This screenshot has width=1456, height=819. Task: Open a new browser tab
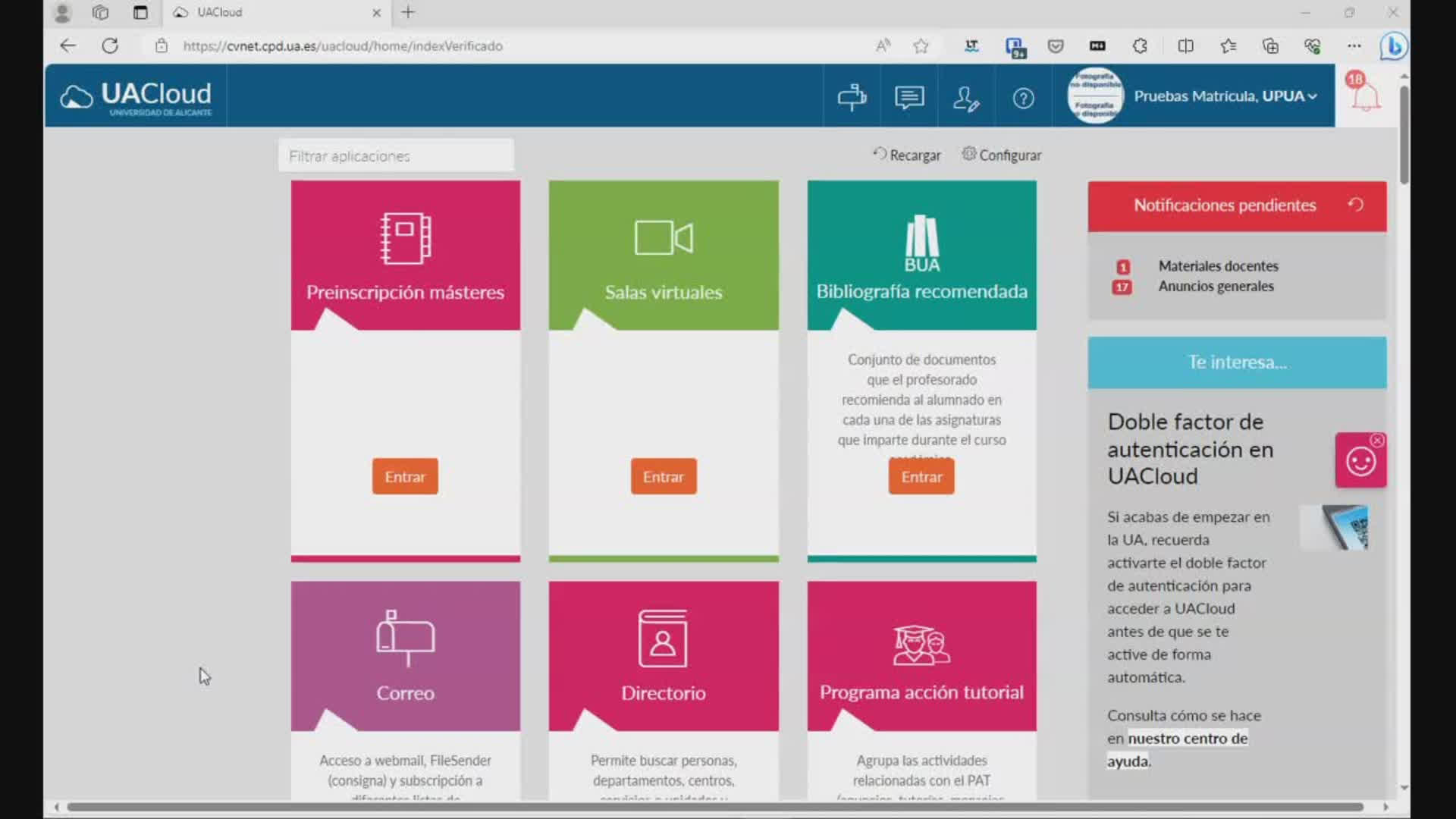408,12
